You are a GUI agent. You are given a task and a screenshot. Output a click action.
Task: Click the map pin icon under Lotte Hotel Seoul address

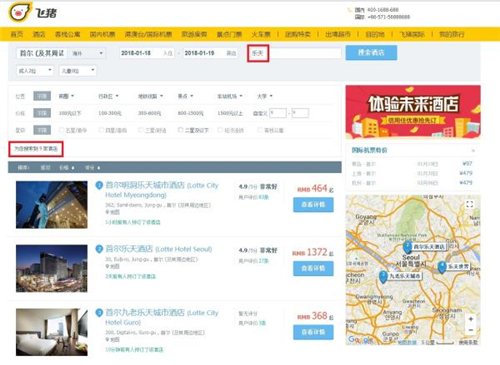pos(107,267)
